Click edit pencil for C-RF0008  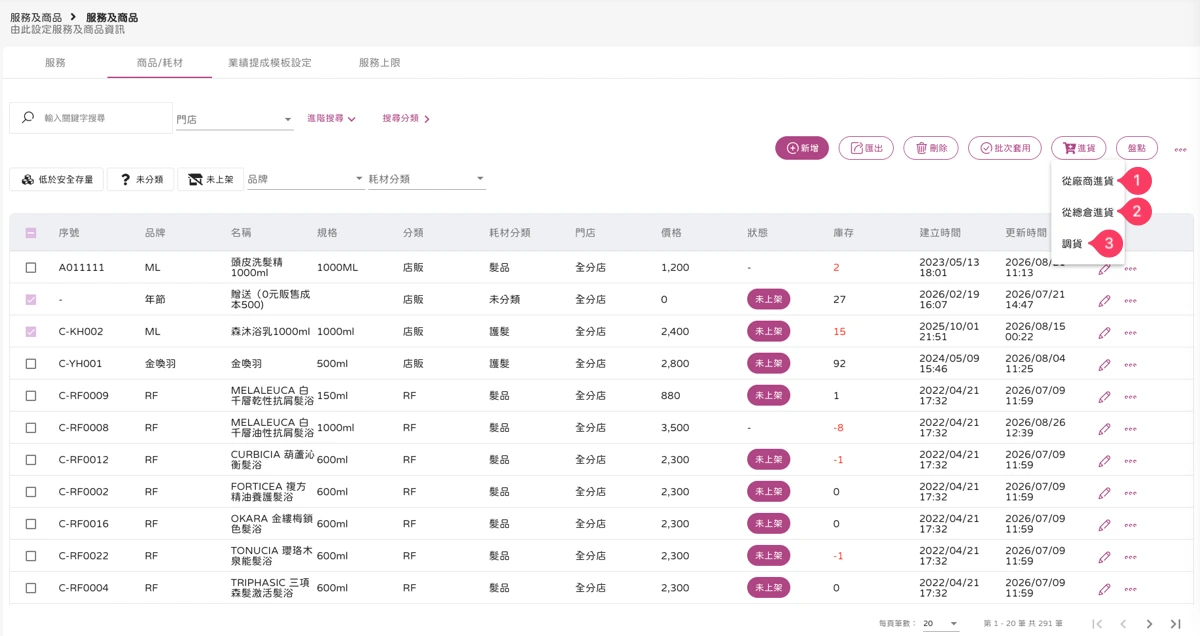(x=1104, y=428)
